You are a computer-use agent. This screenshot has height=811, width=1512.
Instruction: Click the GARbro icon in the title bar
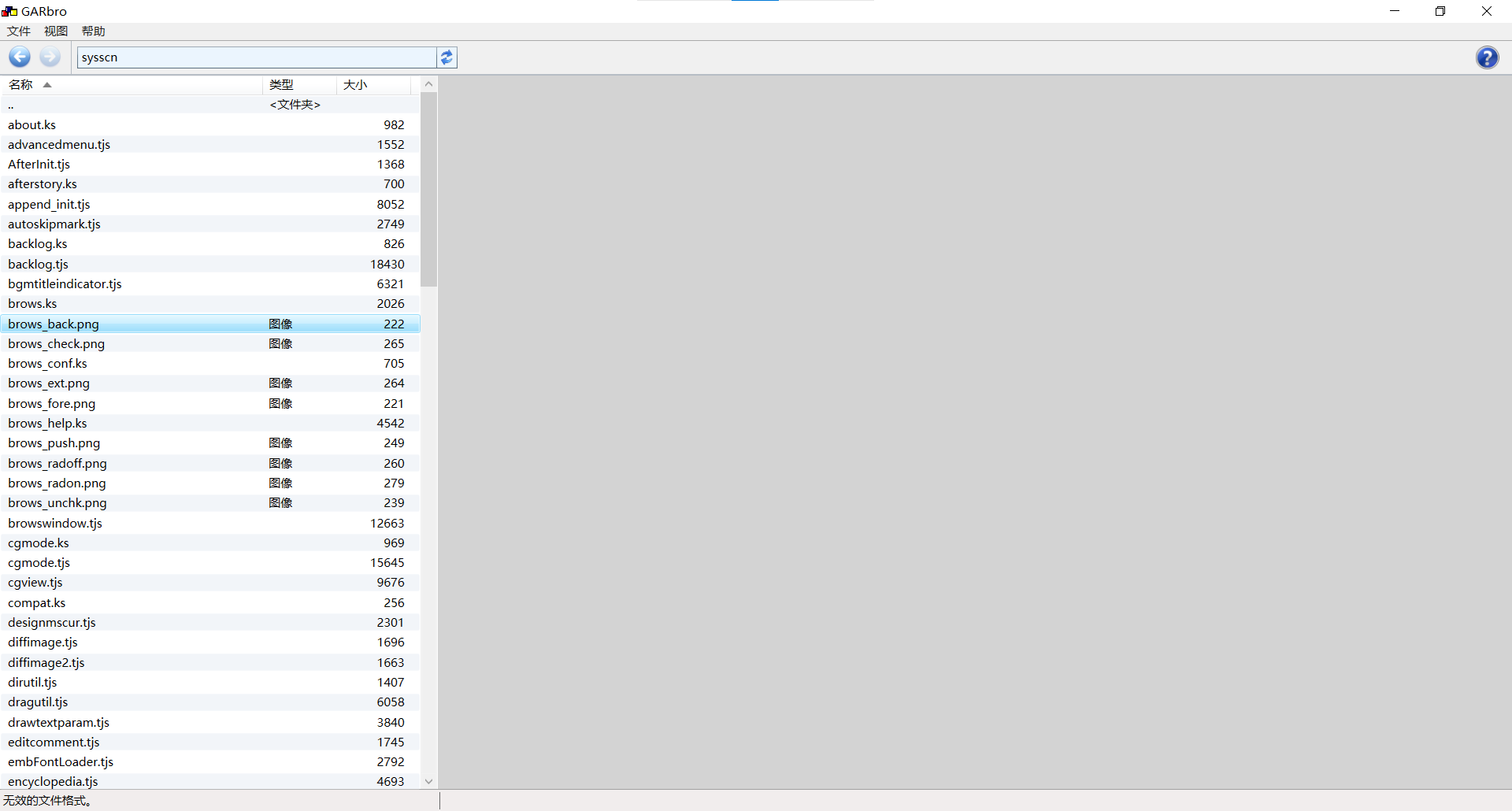(x=9, y=10)
